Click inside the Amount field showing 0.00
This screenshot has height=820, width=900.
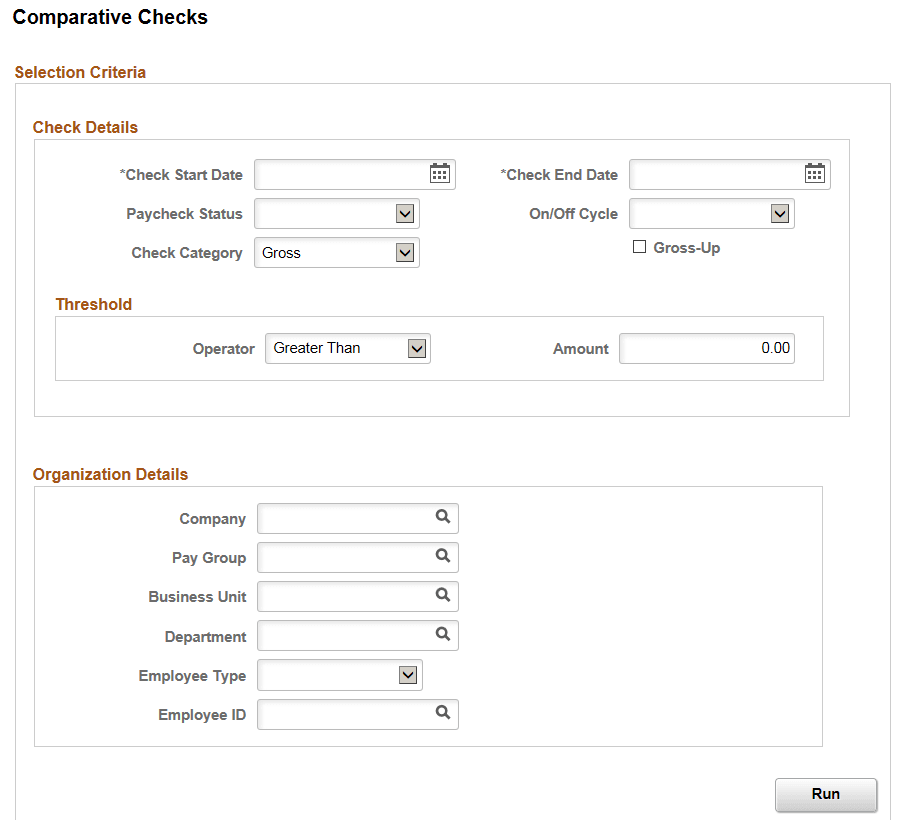[x=706, y=348]
